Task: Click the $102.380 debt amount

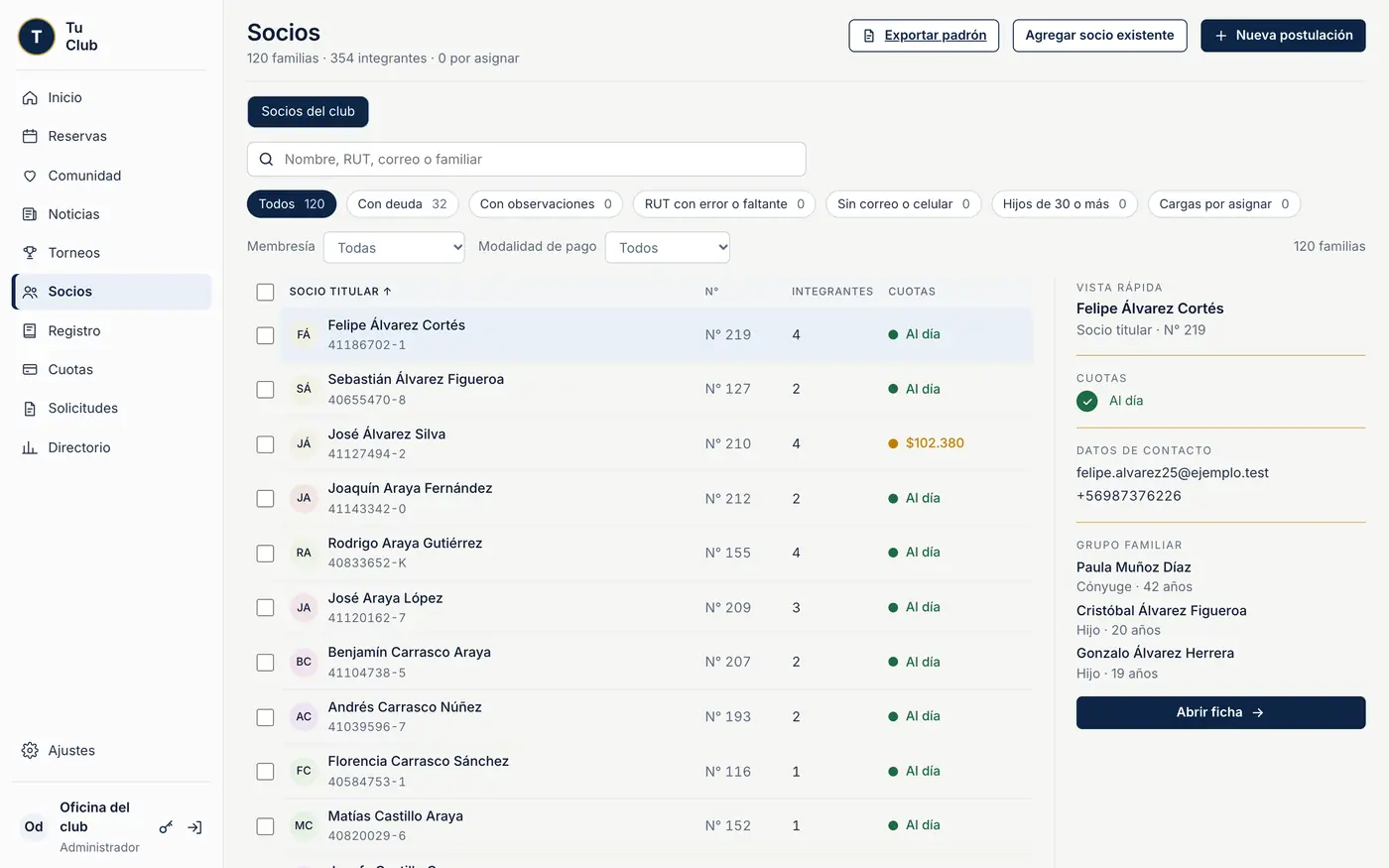Action: point(935,443)
